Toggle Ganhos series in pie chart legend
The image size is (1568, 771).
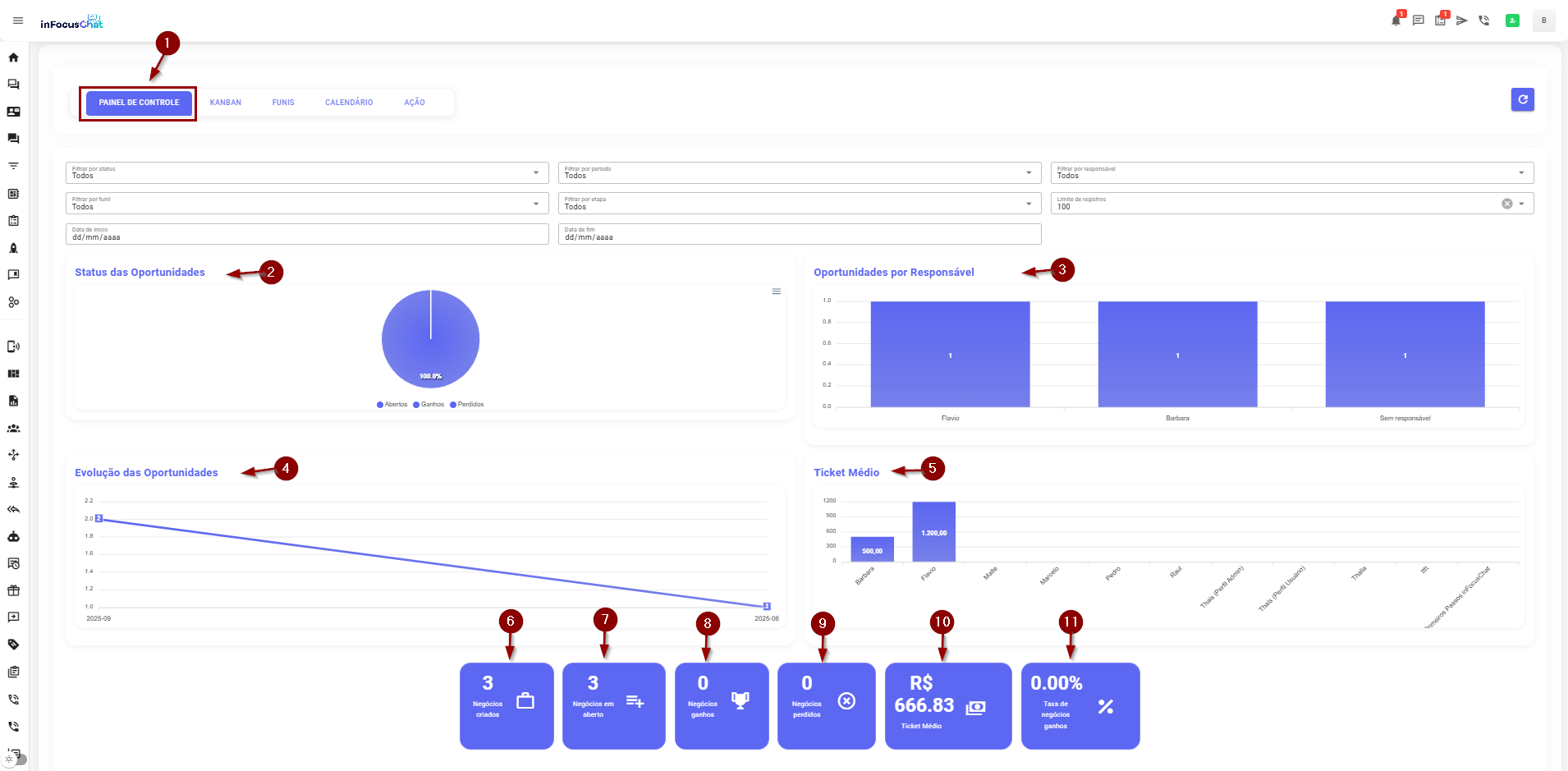coord(429,405)
